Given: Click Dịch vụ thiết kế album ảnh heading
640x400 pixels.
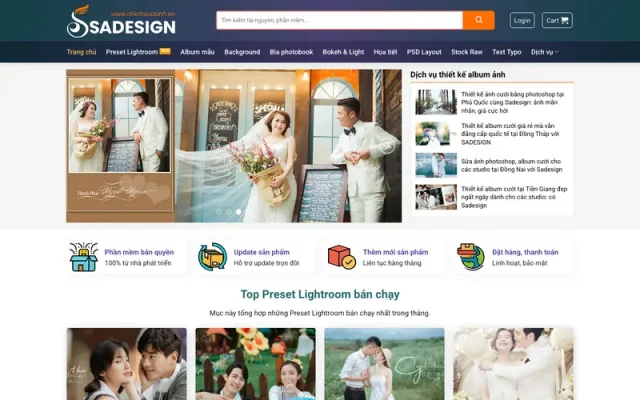Looking at the screenshot, I should tap(458, 74).
